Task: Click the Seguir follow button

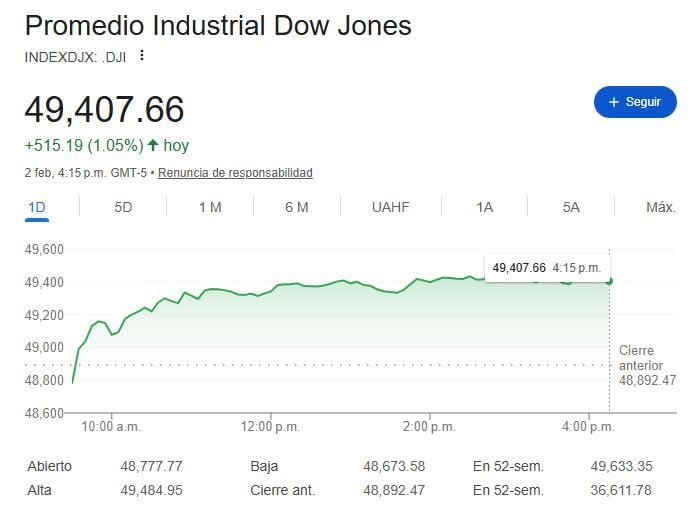Action: tap(635, 102)
